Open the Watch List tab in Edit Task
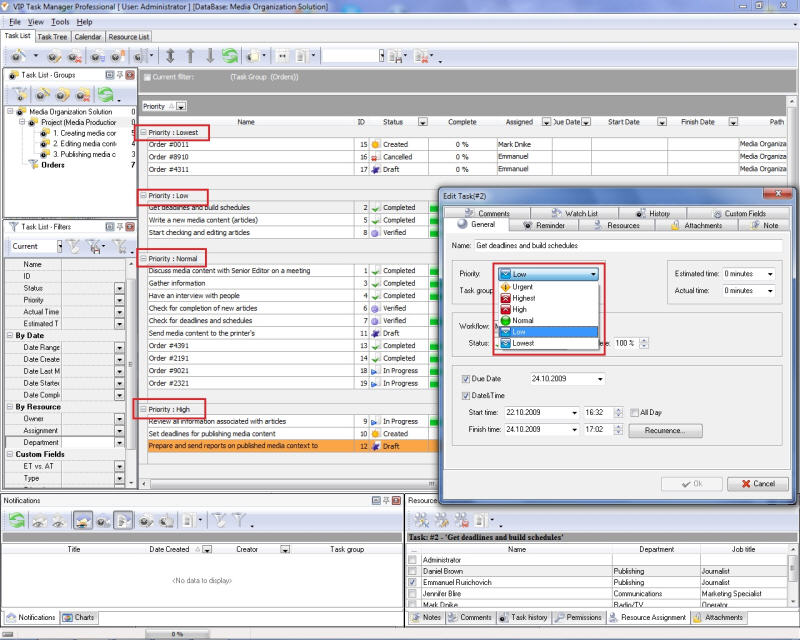Image resolution: width=800 pixels, height=640 pixels. [574, 213]
